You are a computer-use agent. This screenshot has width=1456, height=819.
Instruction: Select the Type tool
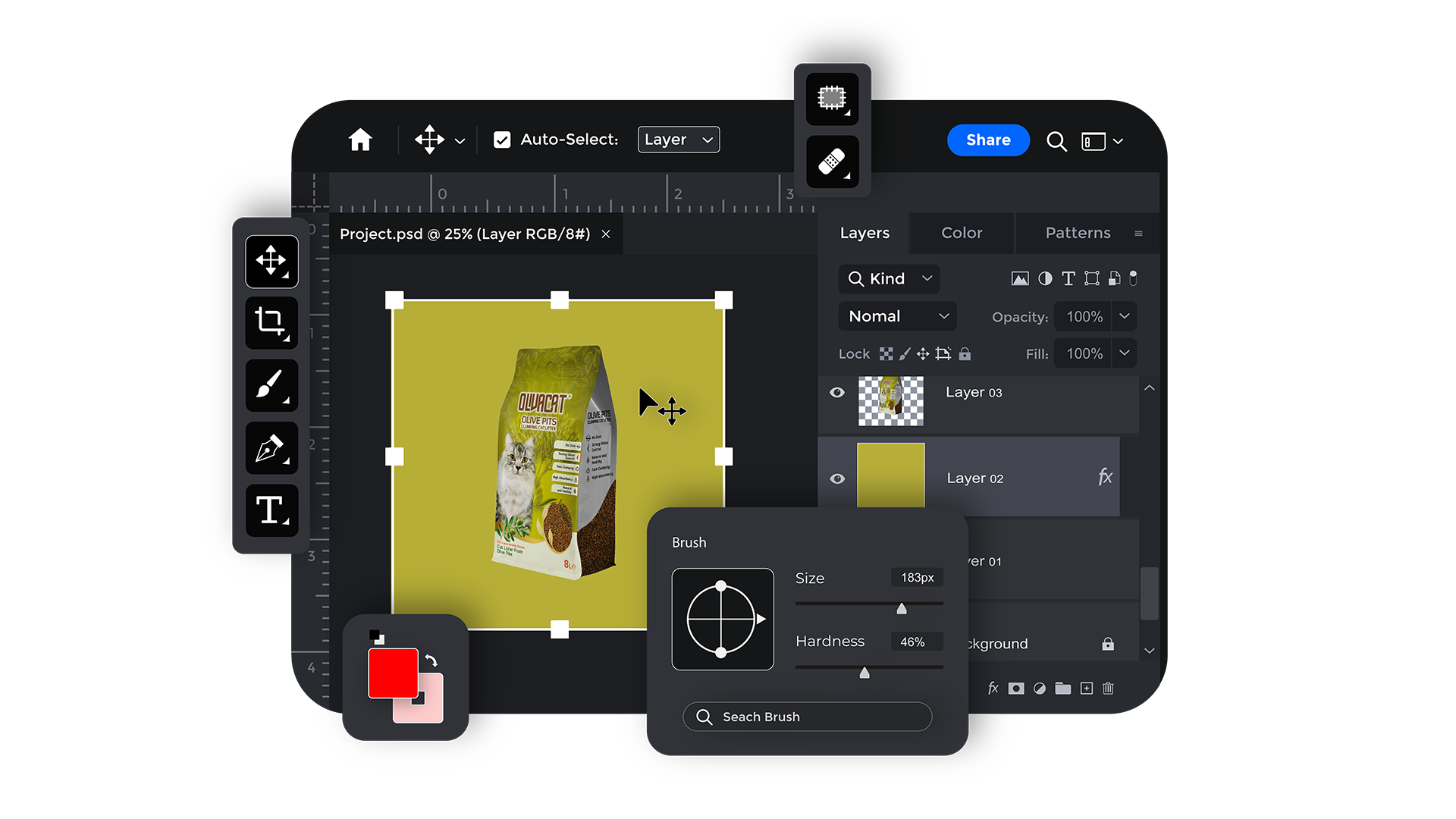tap(271, 510)
